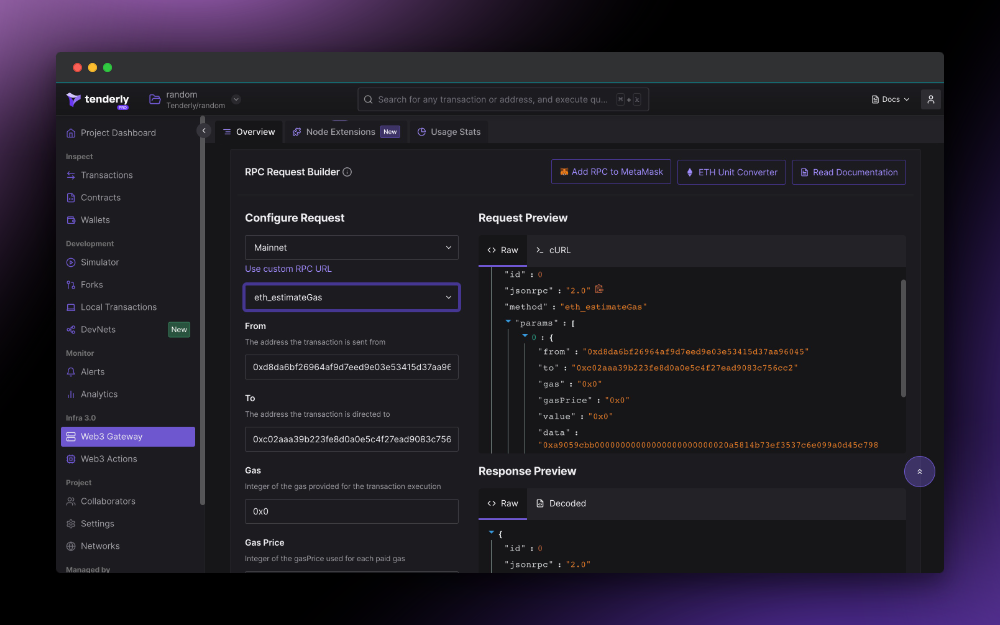The width and height of the screenshot is (1000, 625).
Task: Expand the random project switcher chevron
Action: [236, 99]
